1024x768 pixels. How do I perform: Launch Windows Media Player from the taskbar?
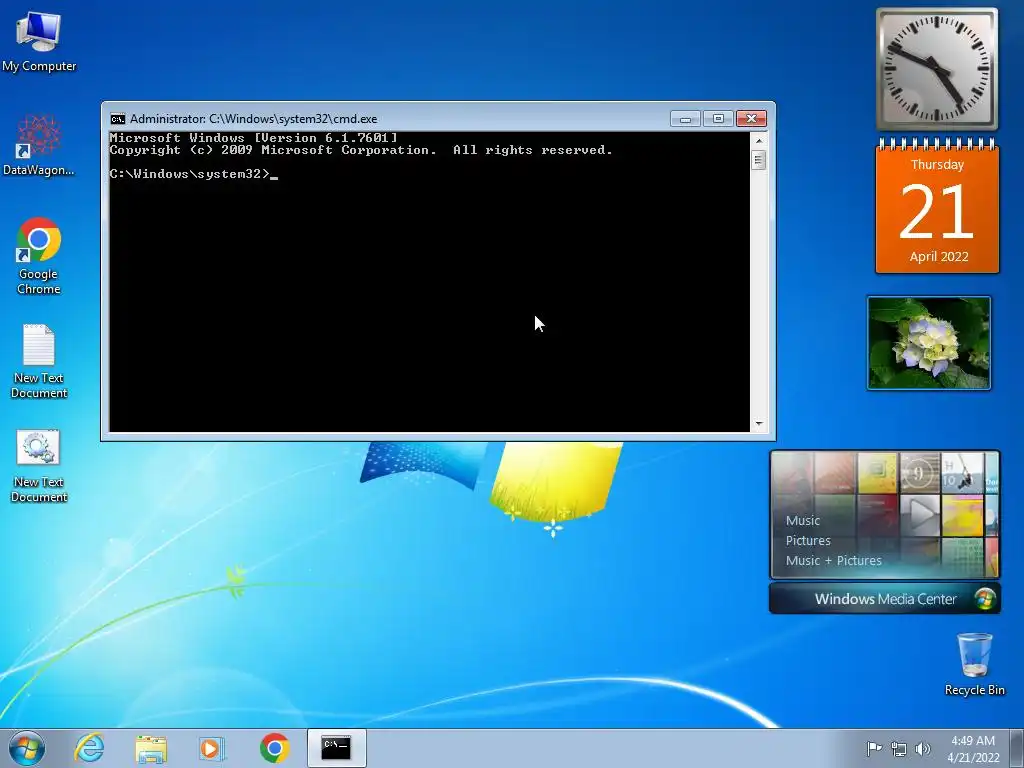pyautogui.click(x=211, y=748)
